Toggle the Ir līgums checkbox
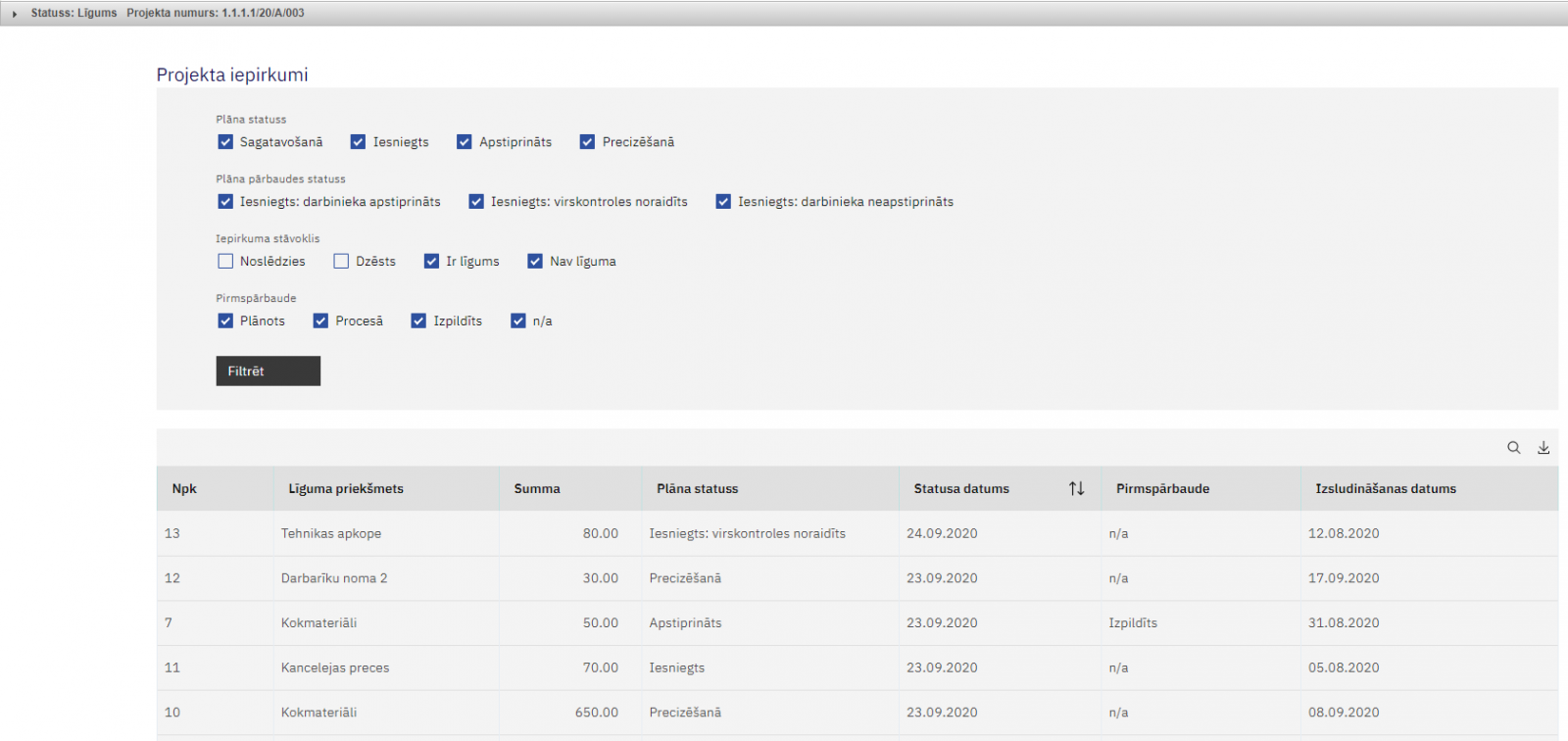 pyautogui.click(x=431, y=262)
